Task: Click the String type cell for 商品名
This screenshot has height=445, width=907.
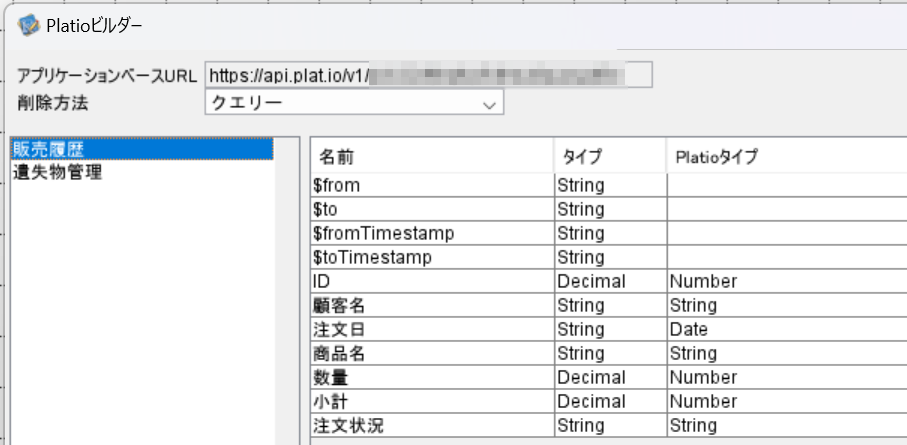Action: (610, 354)
